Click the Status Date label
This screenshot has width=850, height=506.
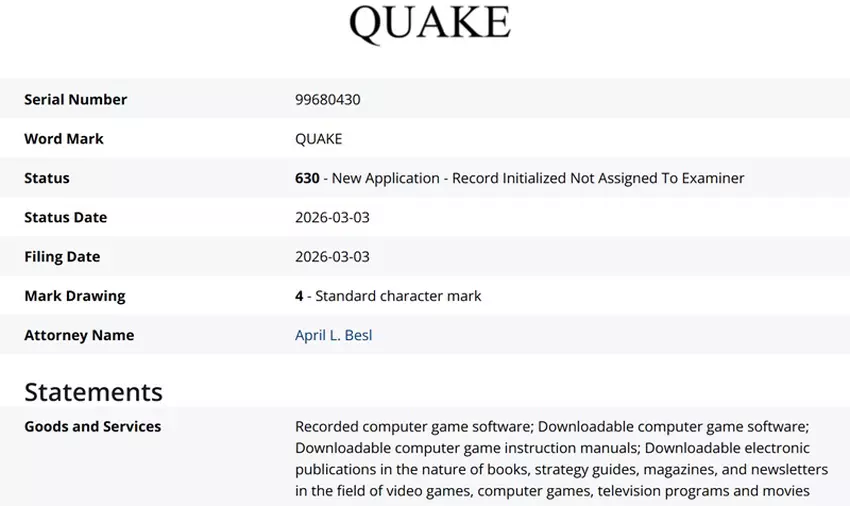coord(66,217)
